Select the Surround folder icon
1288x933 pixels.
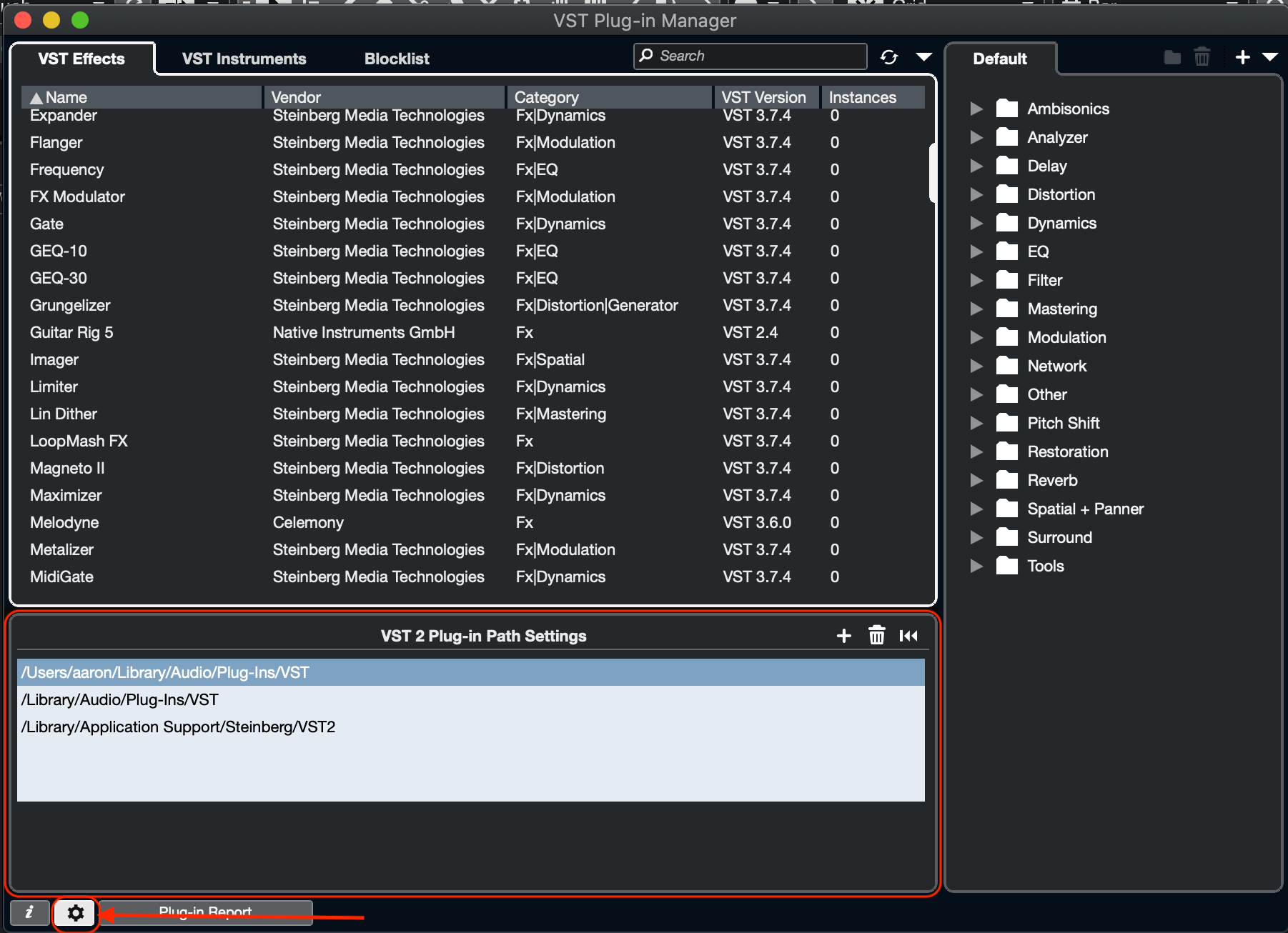pos(1007,537)
